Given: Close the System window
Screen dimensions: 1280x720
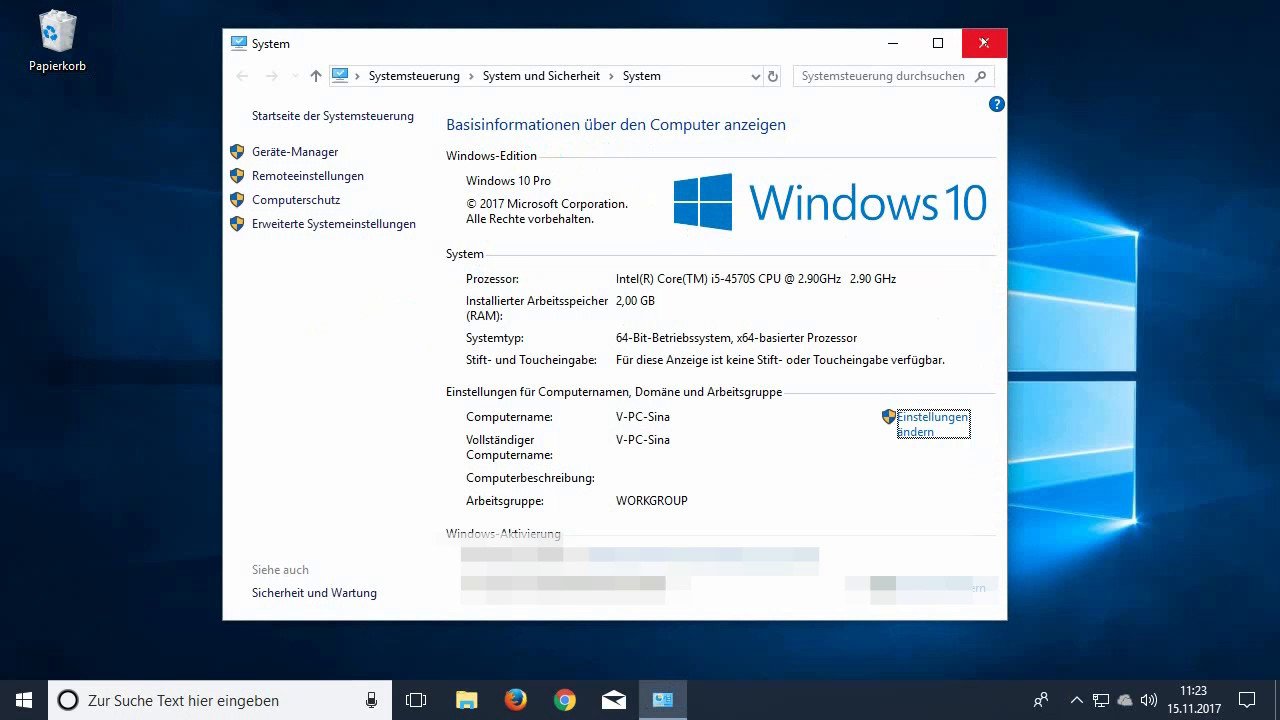Looking at the screenshot, I should tap(984, 43).
